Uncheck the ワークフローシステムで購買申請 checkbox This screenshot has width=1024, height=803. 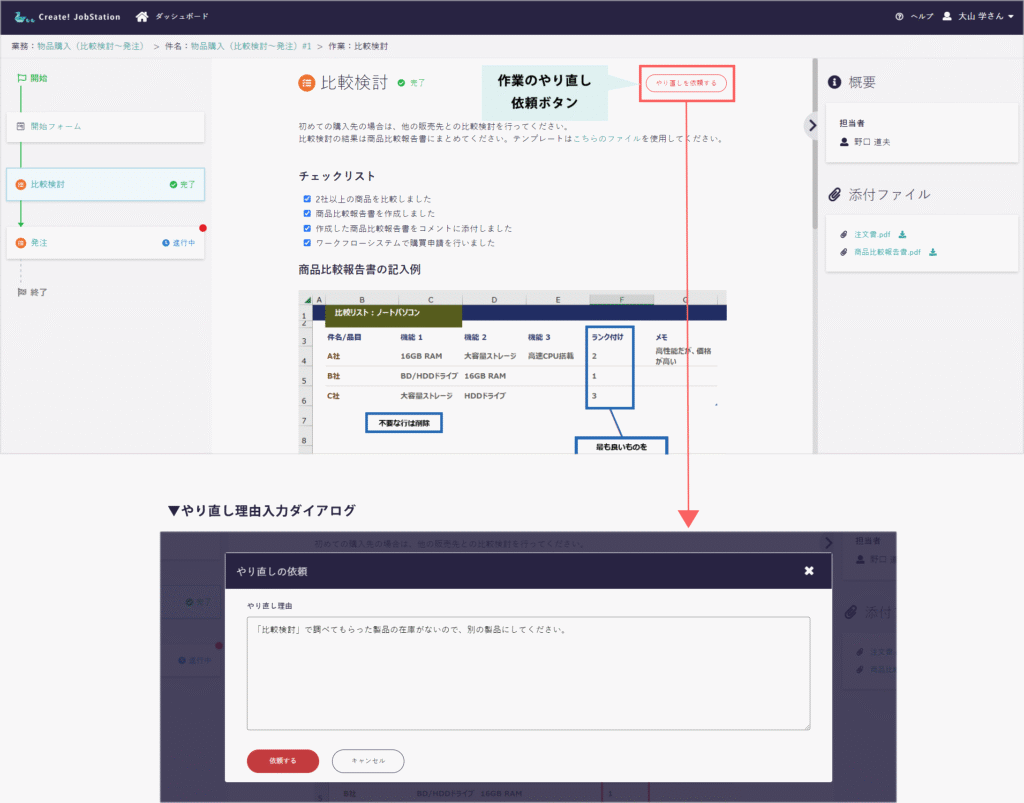[x=307, y=242]
